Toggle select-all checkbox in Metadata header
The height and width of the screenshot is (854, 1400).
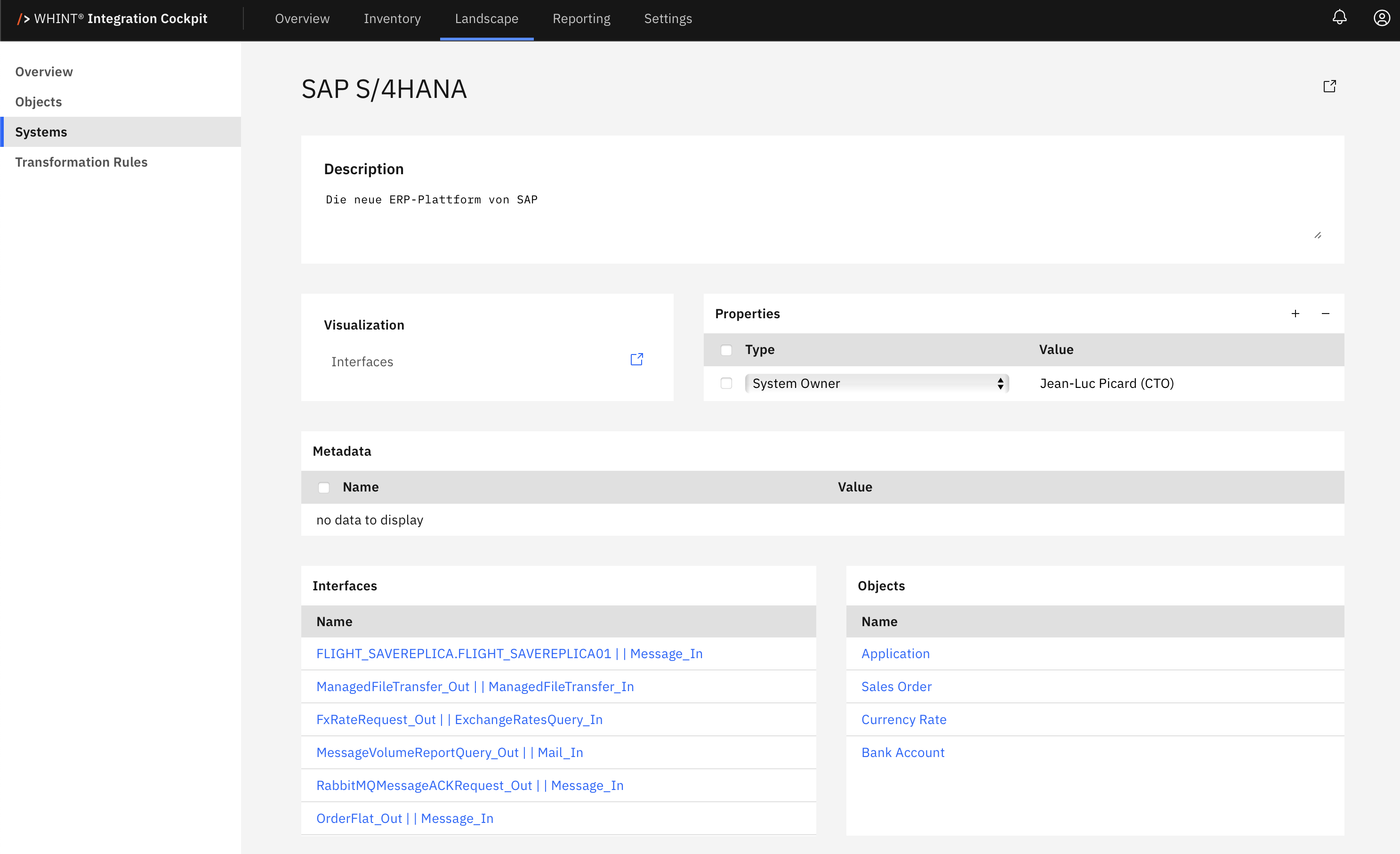click(x=323, y=488)
